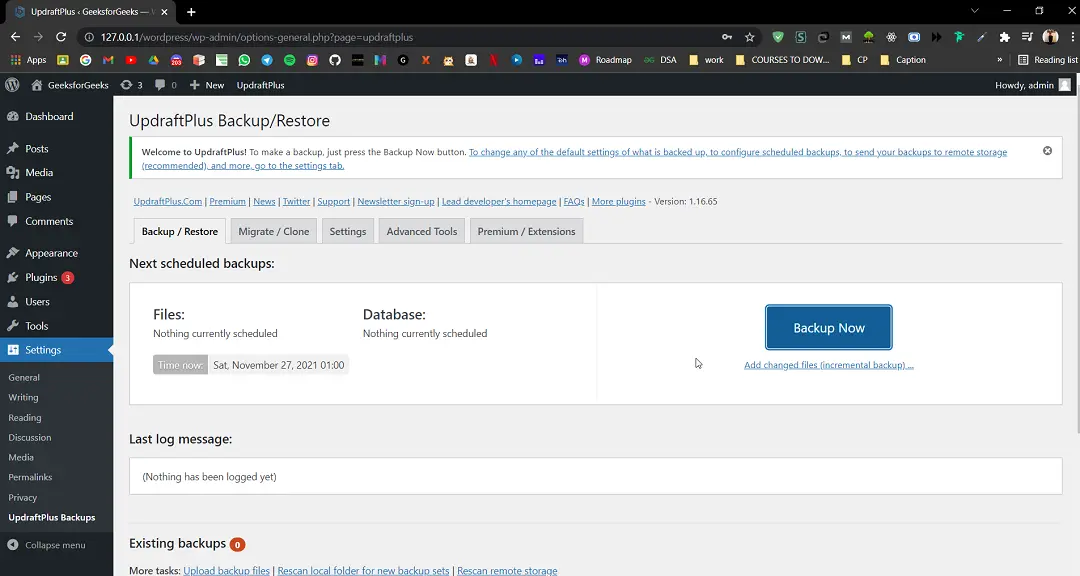1080x576 pixels.
Task: Click the Upload backup files link
Action: (227, 570)
